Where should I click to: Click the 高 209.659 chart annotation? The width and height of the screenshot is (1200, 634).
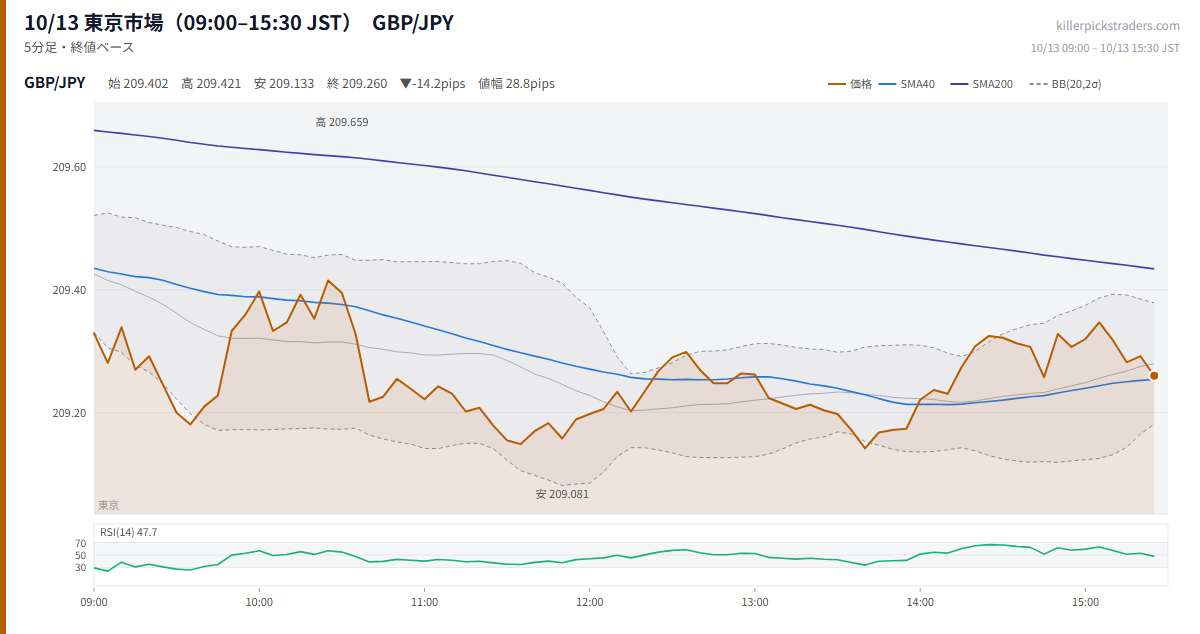[x=342, y=122]
